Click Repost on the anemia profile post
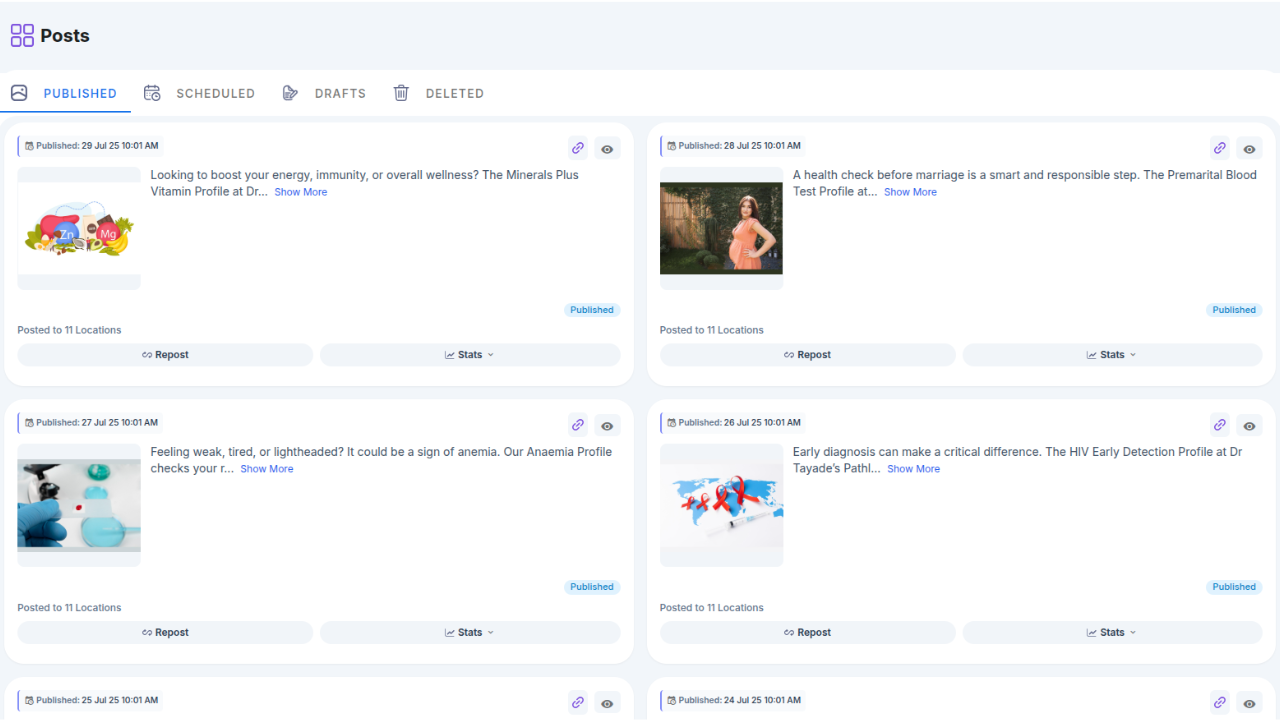The height and width of the screenshot is (720, 1280). pyautogui.click(x=164, y=632)
